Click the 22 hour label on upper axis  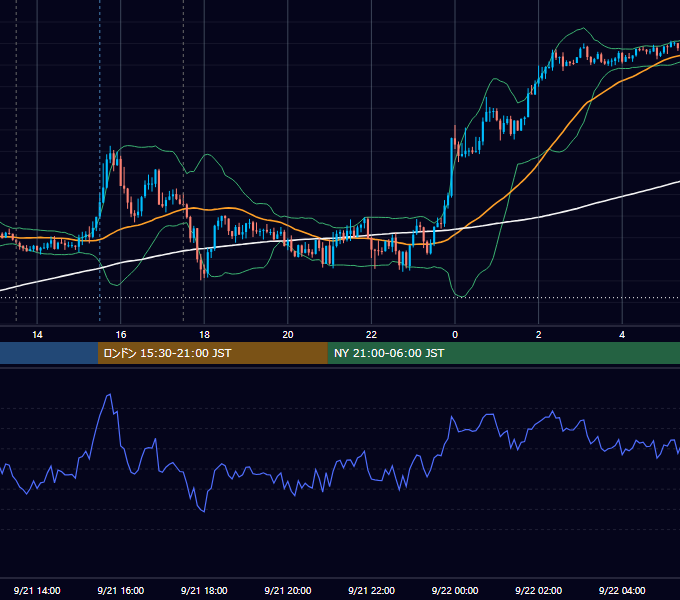[372, 335]
